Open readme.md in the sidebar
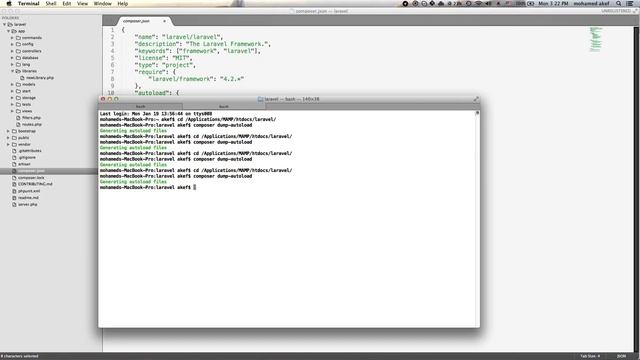 (29, 198)
